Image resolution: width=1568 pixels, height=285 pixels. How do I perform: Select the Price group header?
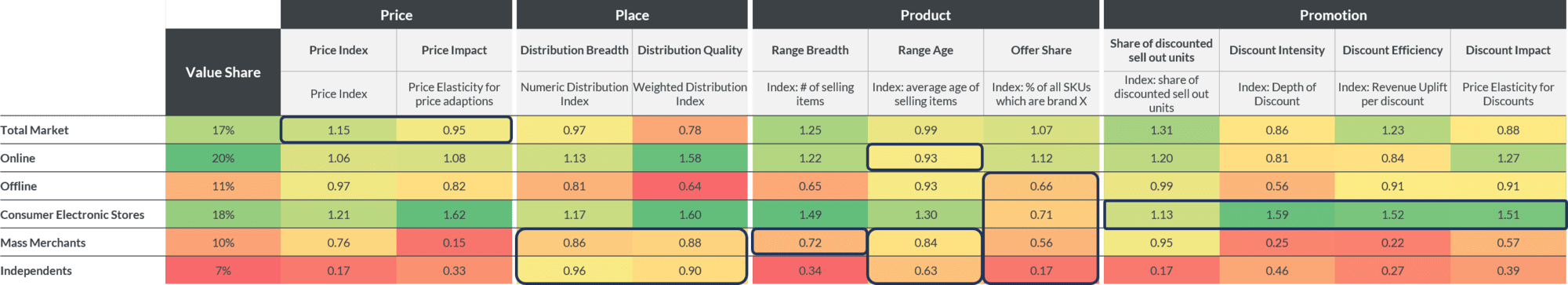click(396, 15)
